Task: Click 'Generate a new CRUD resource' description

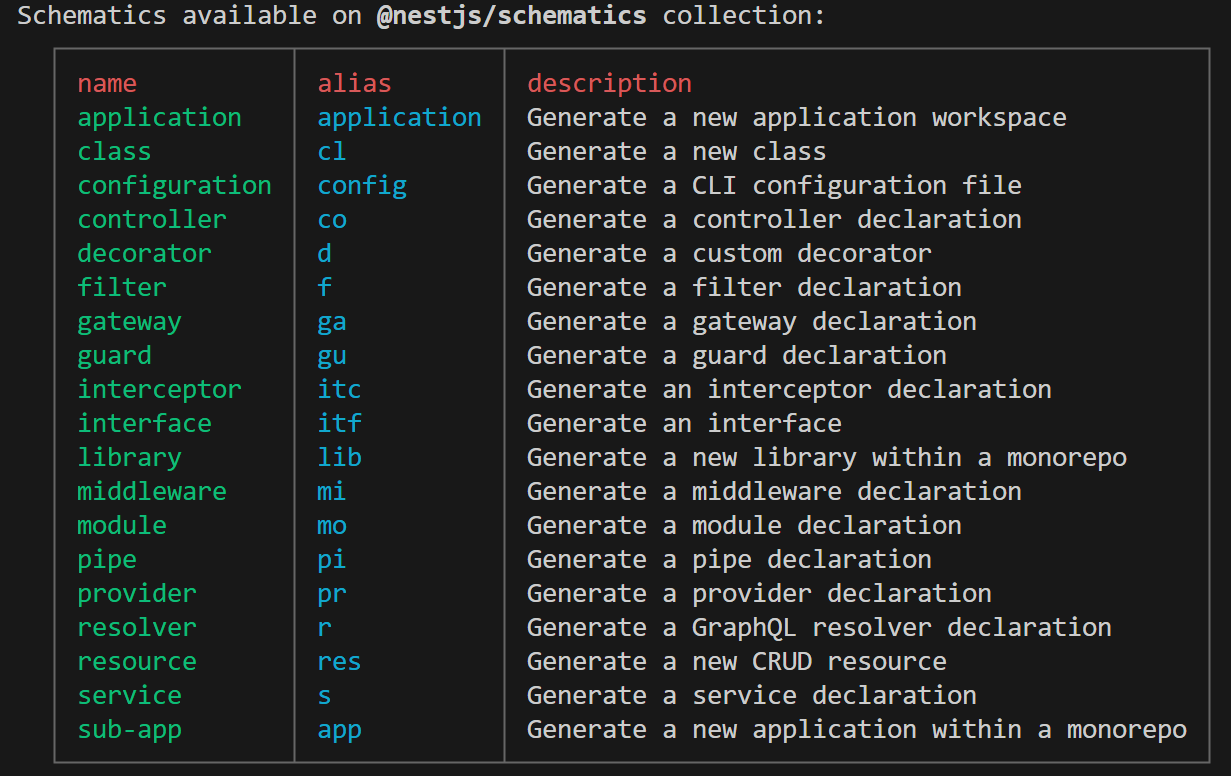Action: (737, 662)
